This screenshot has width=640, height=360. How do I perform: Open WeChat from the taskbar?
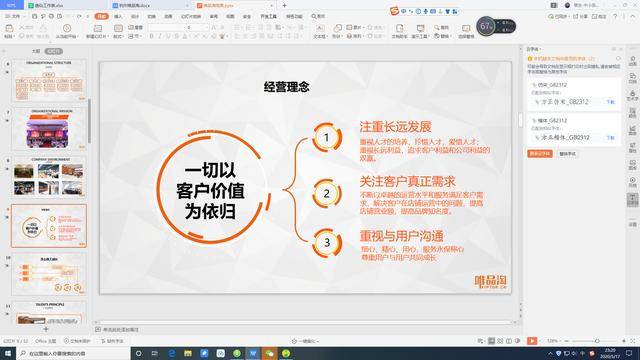[269, 353]
